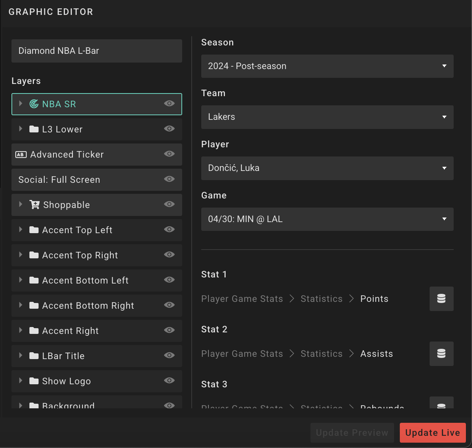Click Player Game Stats in Stat 2 path
The height and width of the screenshot is (448, 472).
242,354
